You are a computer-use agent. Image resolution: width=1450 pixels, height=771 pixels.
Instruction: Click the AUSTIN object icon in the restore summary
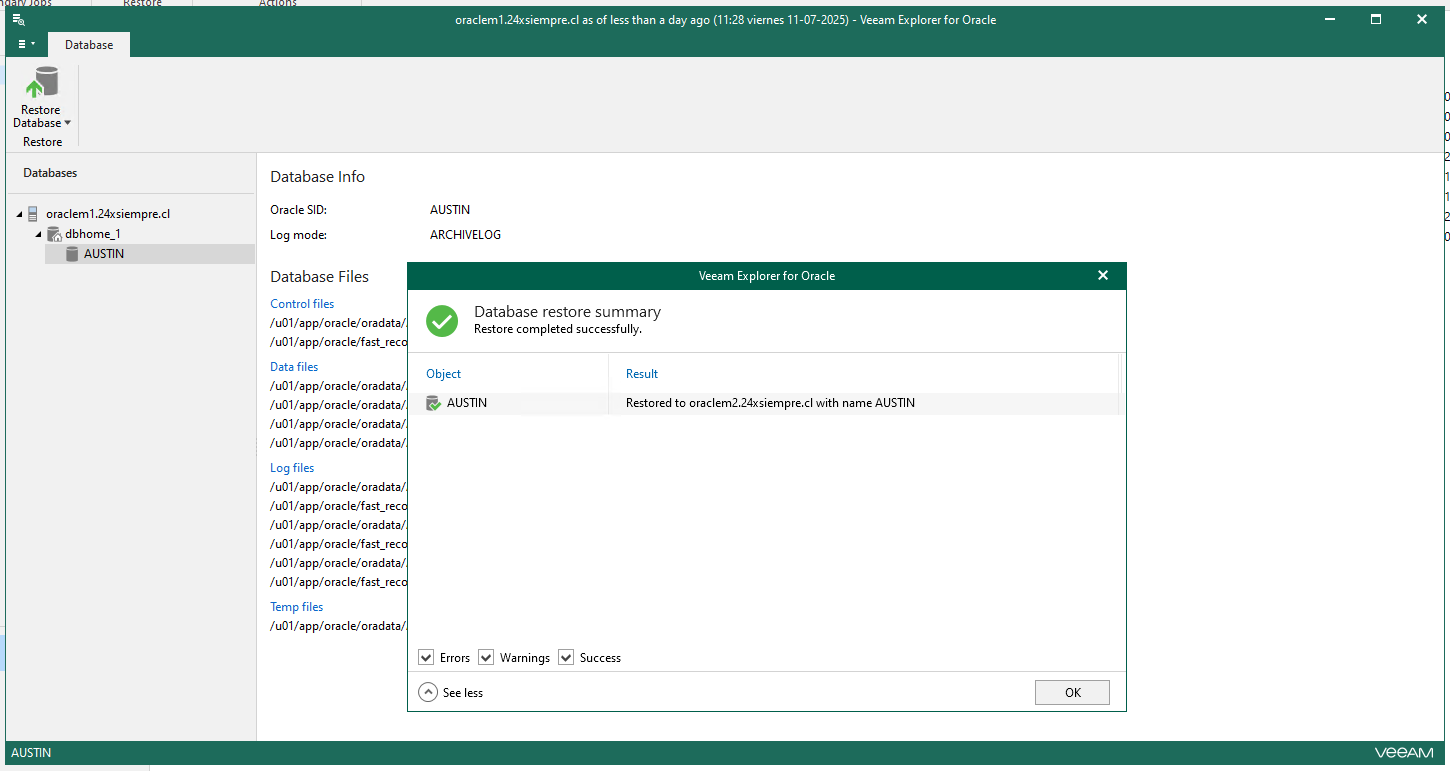coord(433,403)
